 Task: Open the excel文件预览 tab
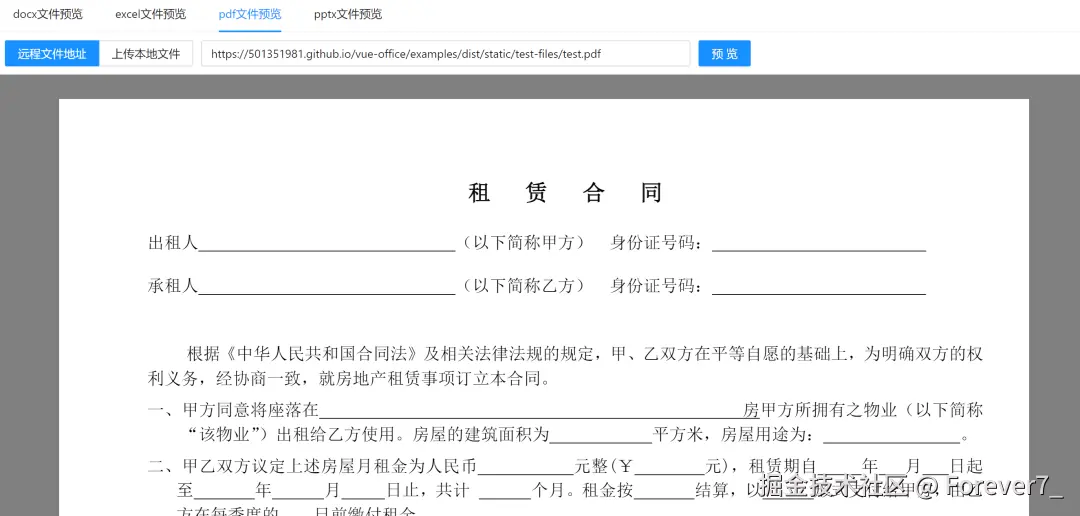click(150, 14)
